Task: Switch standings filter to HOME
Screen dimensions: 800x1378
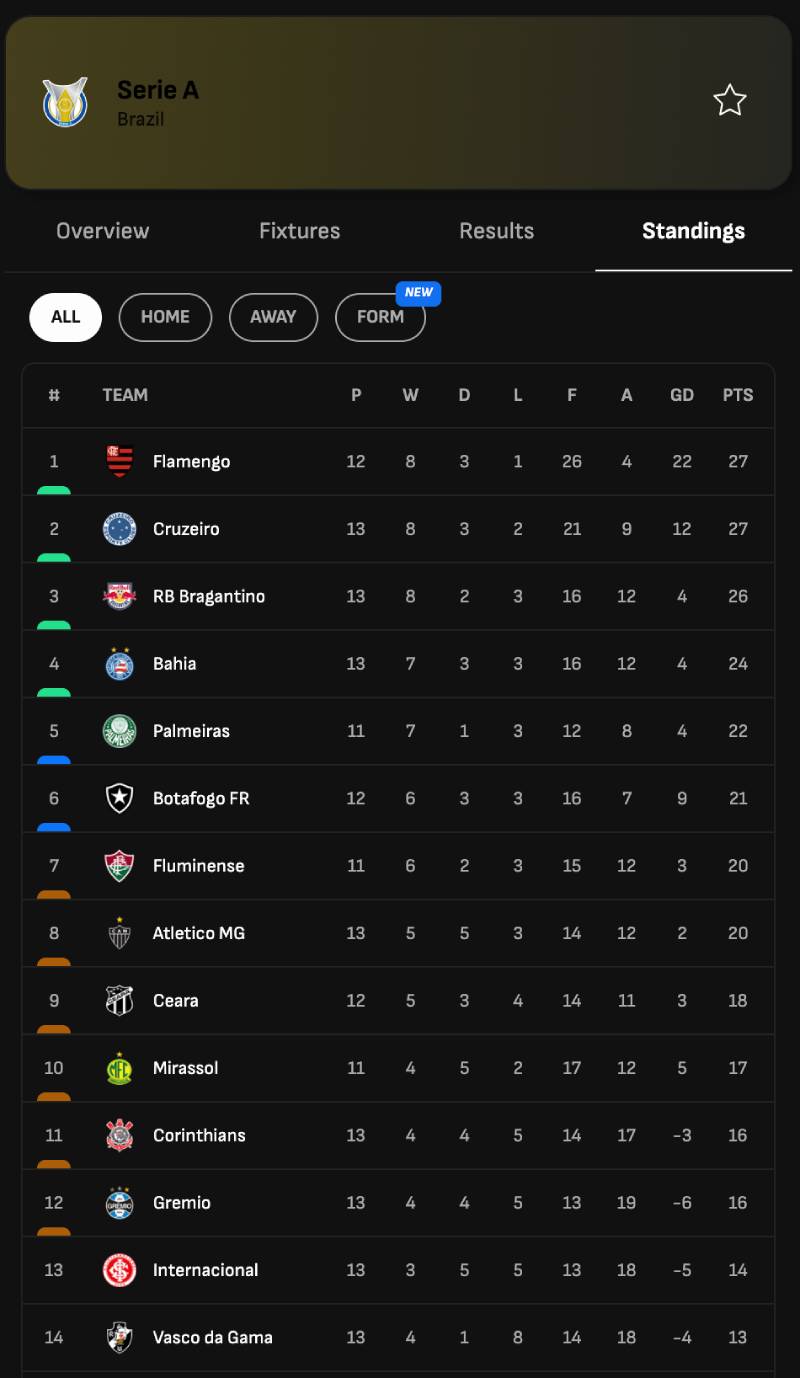Action: coord(165,317)
